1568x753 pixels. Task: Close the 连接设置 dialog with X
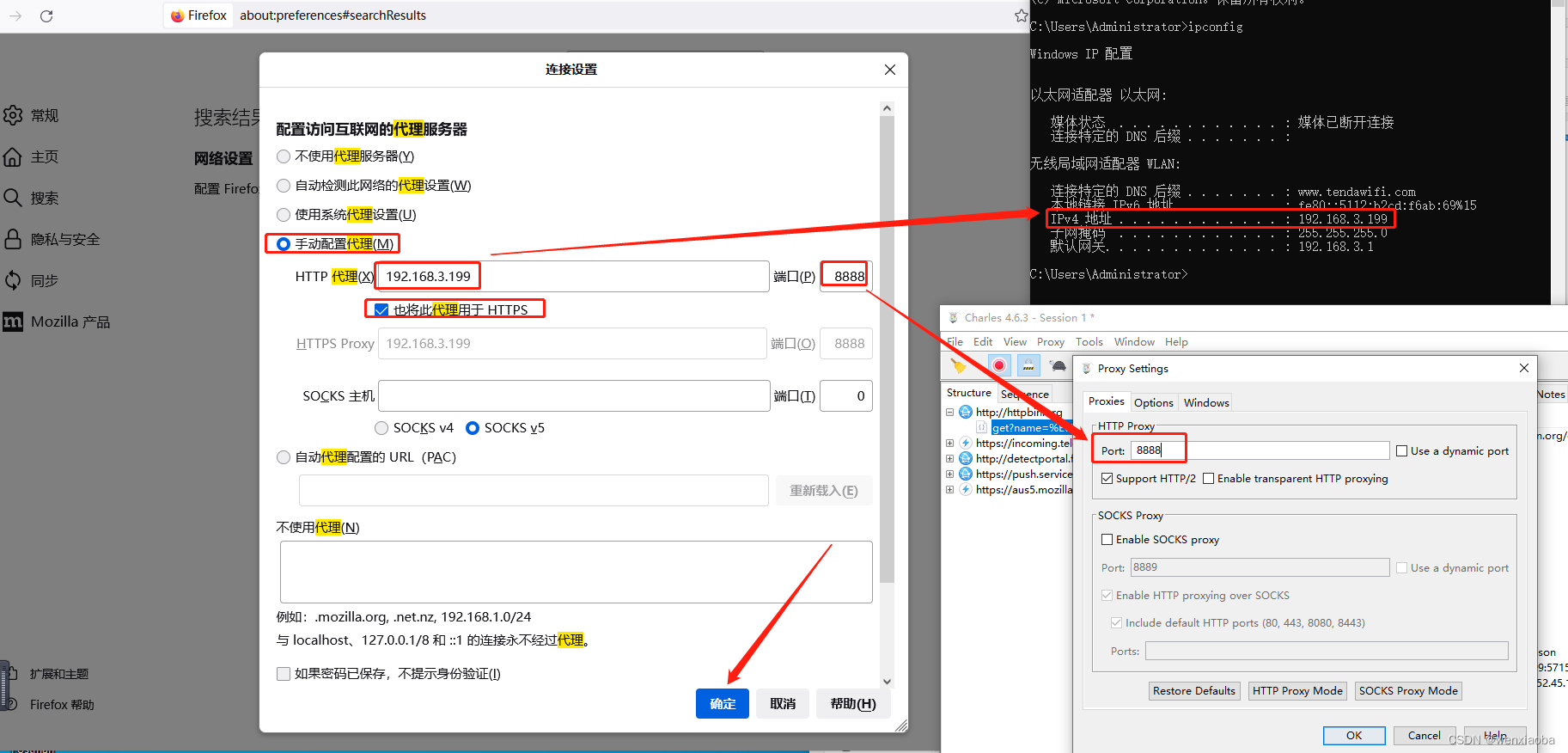click(x=890, y=70)
